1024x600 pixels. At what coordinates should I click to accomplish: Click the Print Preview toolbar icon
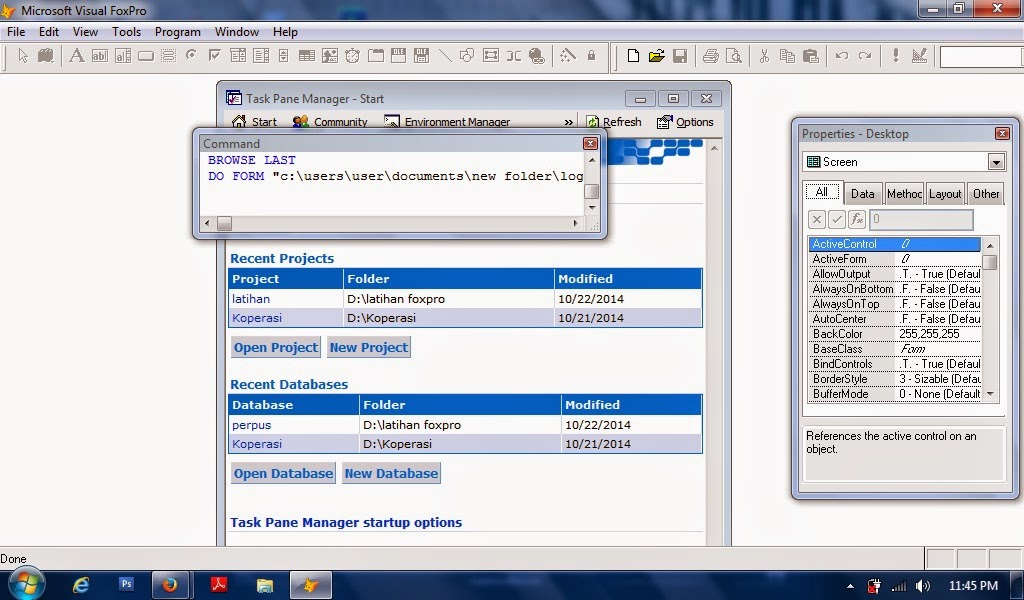click(734, 56)
